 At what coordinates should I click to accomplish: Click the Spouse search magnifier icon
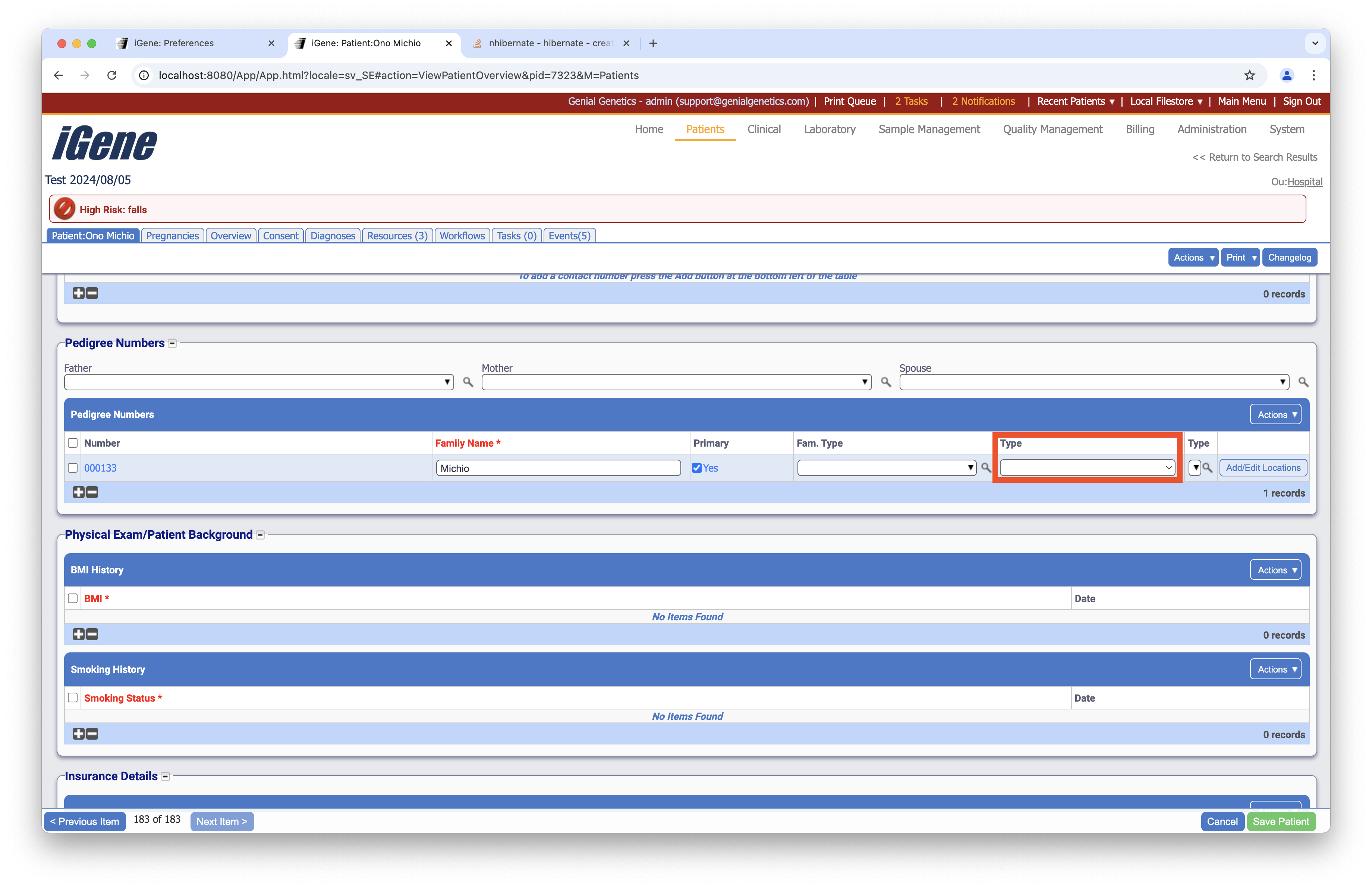1303,382
